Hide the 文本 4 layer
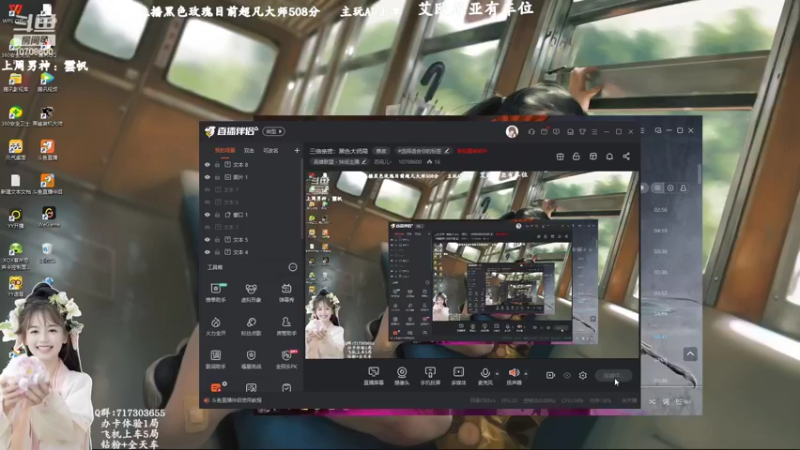800x450 pixels. (x=207, y=252)
